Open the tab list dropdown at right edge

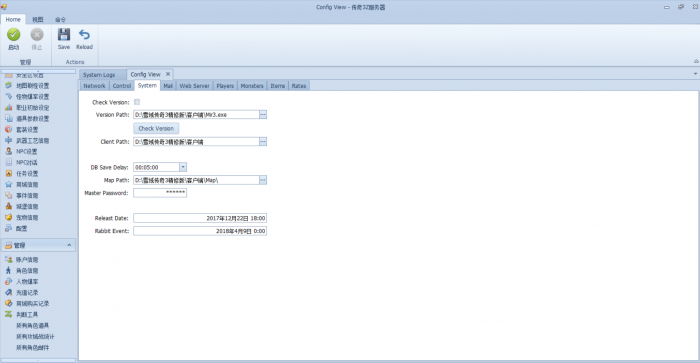pos(695,74)
